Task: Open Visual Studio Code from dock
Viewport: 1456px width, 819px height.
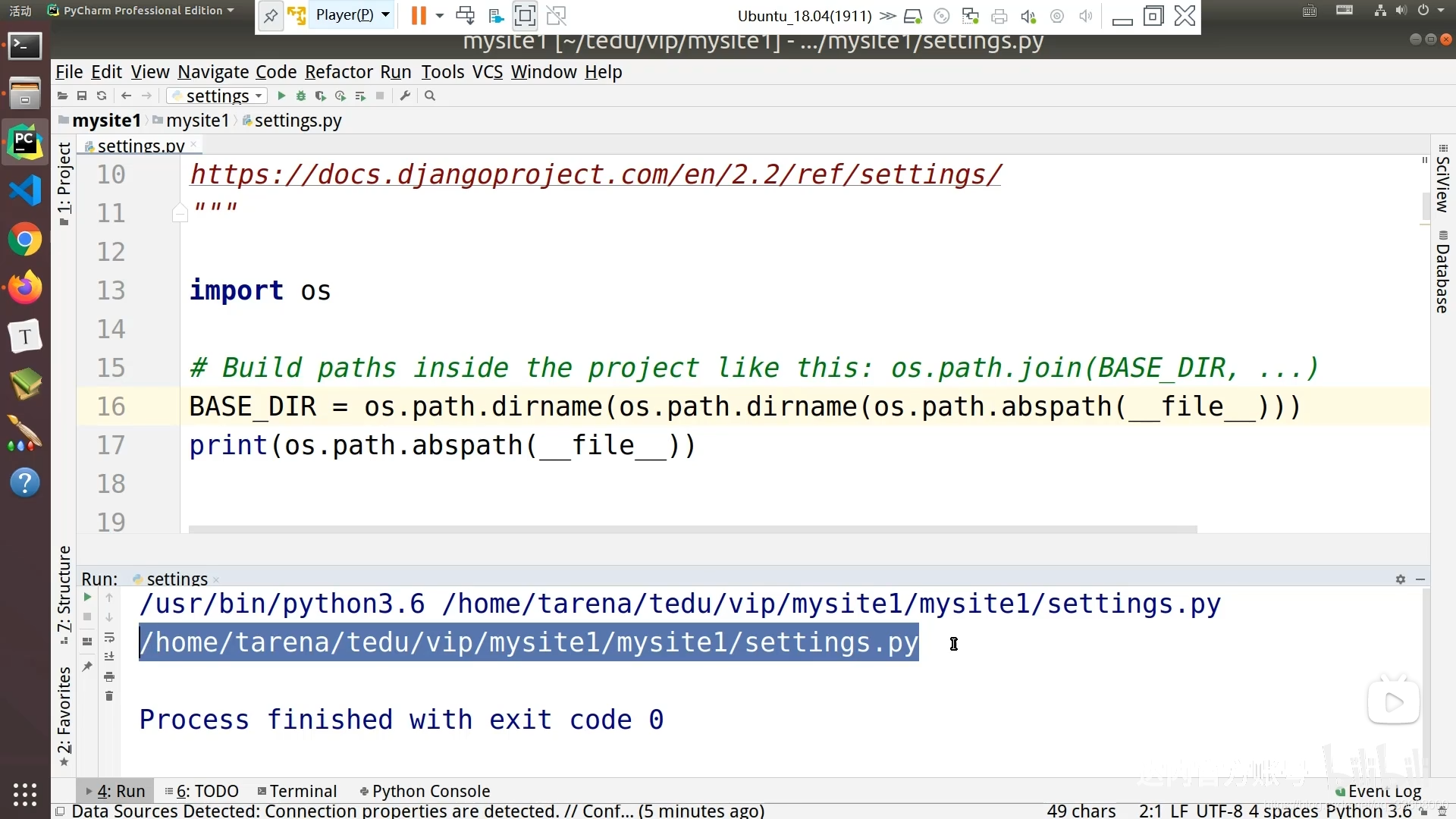Action: 25,190
